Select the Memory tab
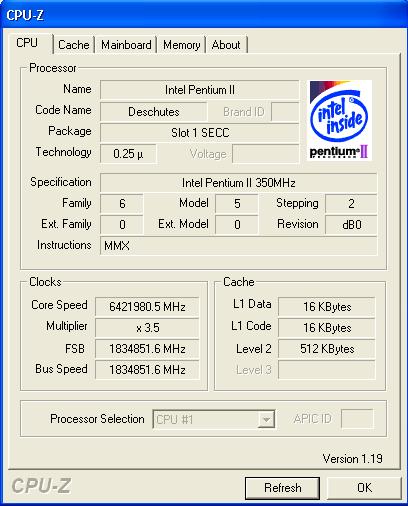 point(182,45)
